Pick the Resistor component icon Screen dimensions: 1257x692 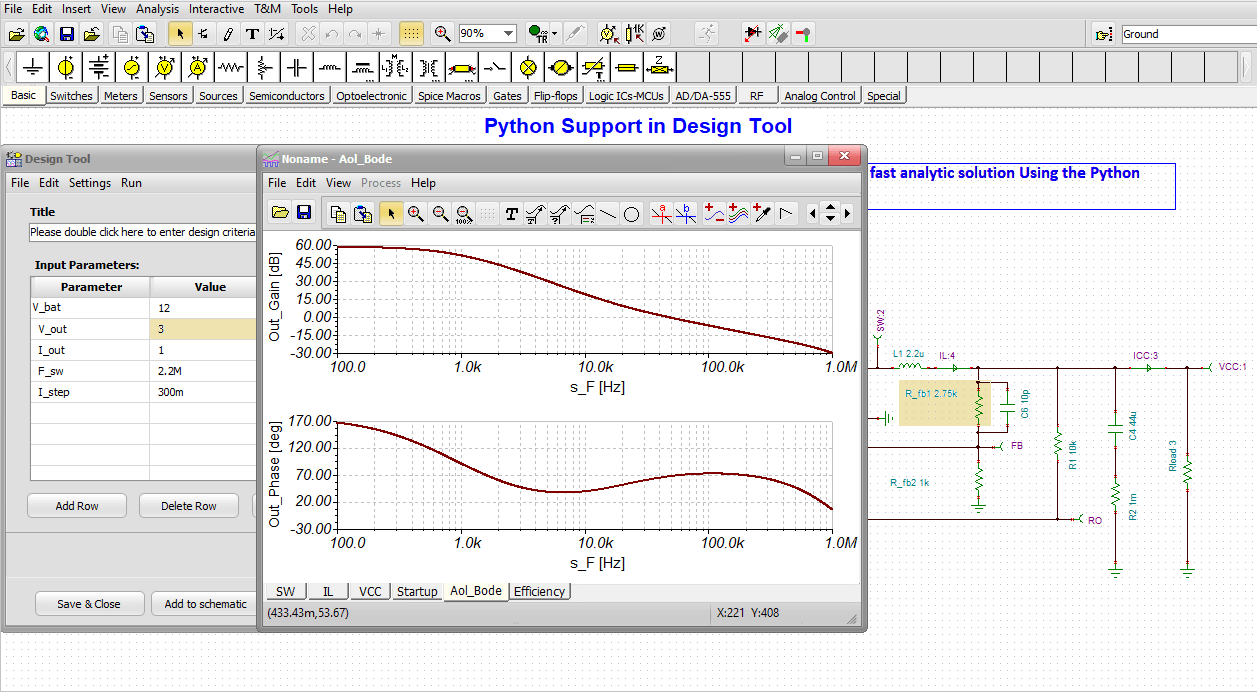coord(229,66)
